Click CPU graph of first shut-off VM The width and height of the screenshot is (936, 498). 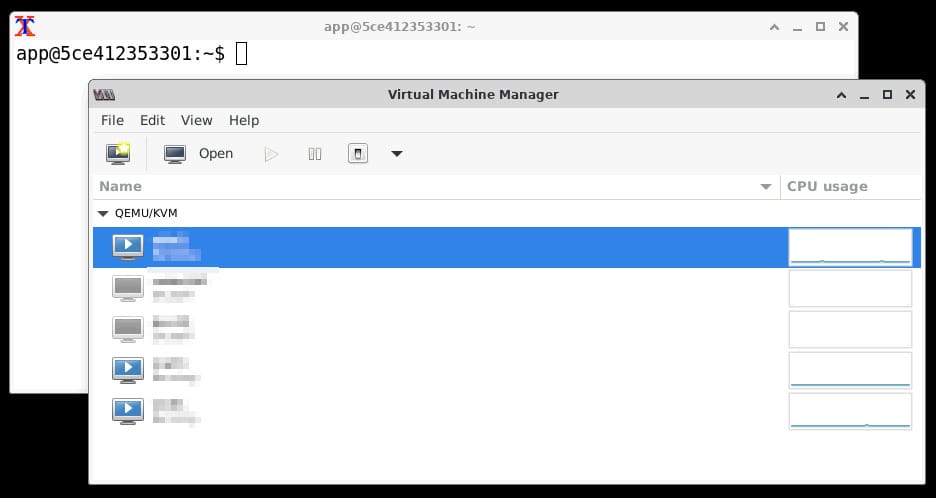click(x=850, y=288)
